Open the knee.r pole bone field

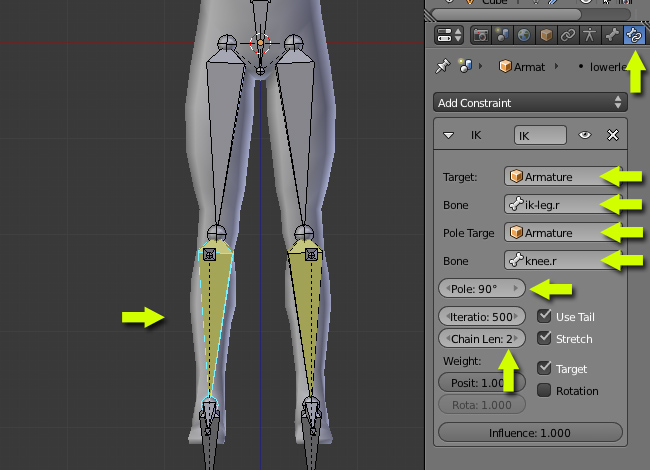563,261
